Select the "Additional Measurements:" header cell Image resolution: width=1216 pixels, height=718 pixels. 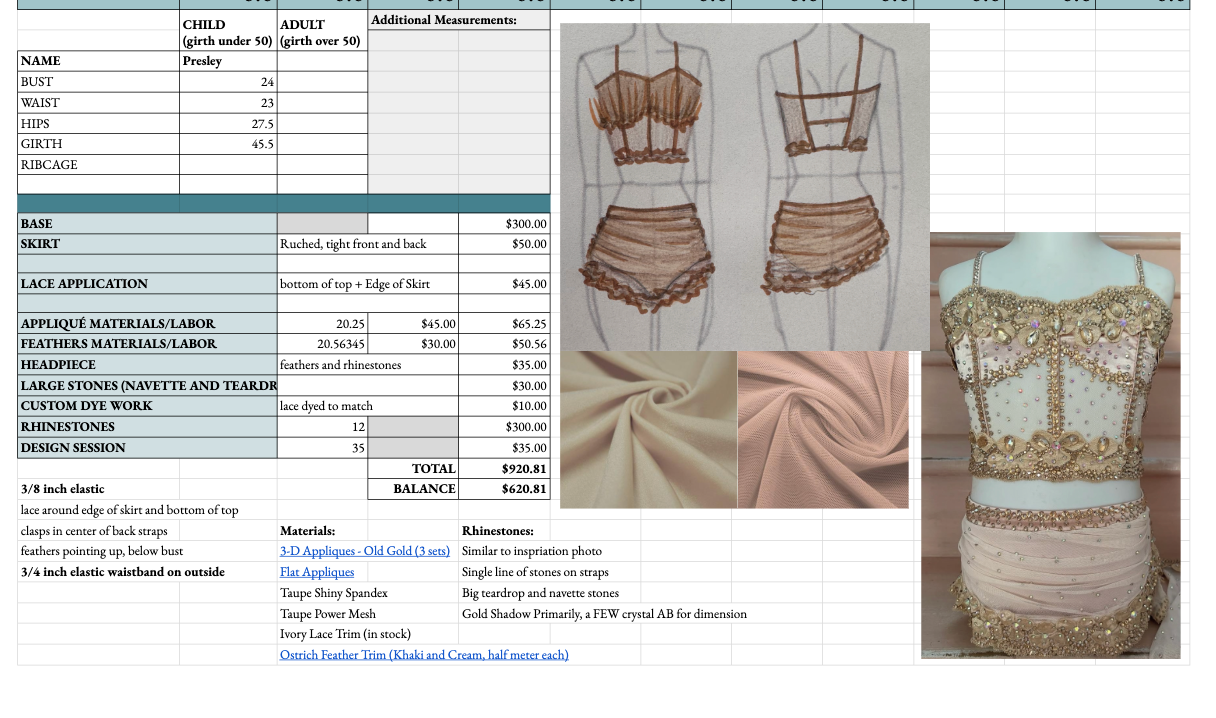pyautogui.click(x=458, y=18)
